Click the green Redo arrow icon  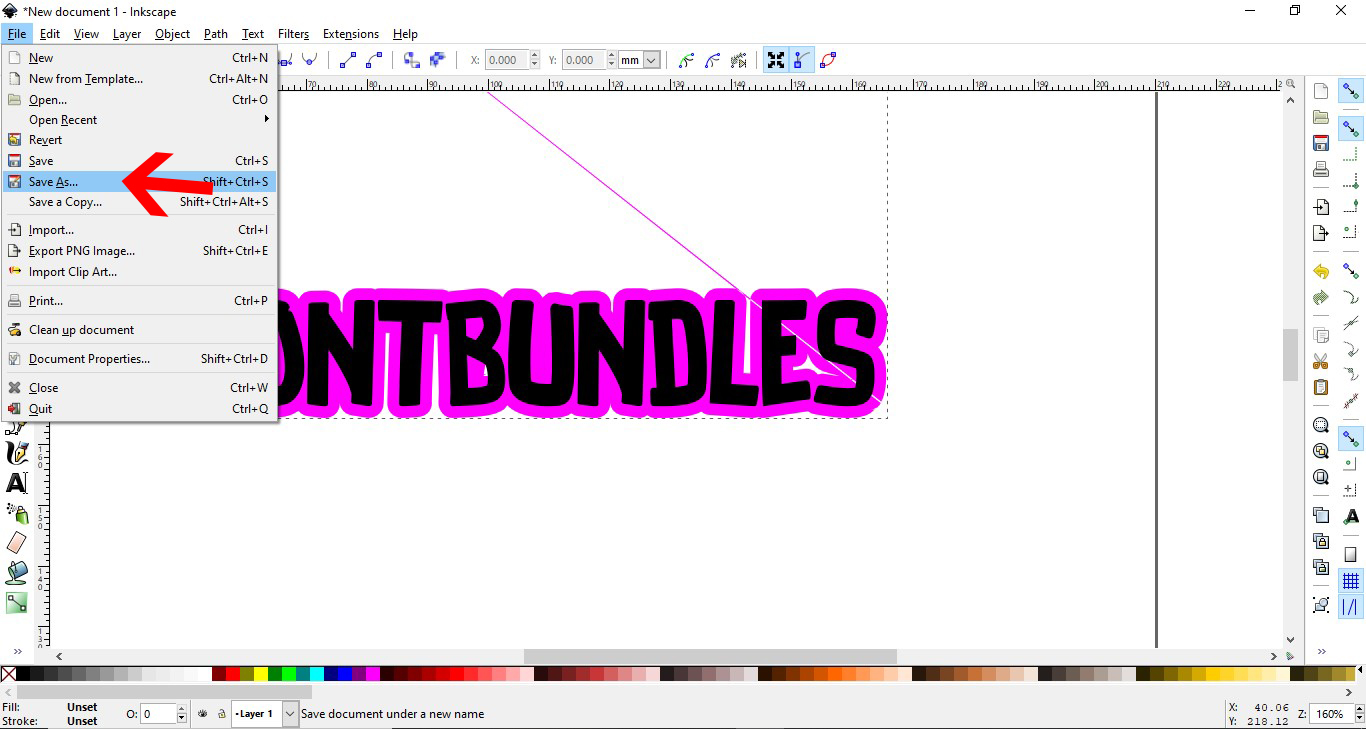point(1321,297)
